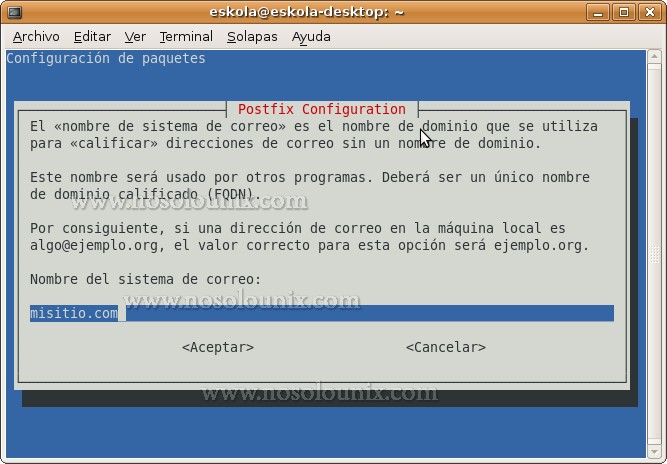Click the window title 'eskola@eskola-desktop: ~'
The height and width of the screenshot is (464, 667).
[x=306, y=12]
